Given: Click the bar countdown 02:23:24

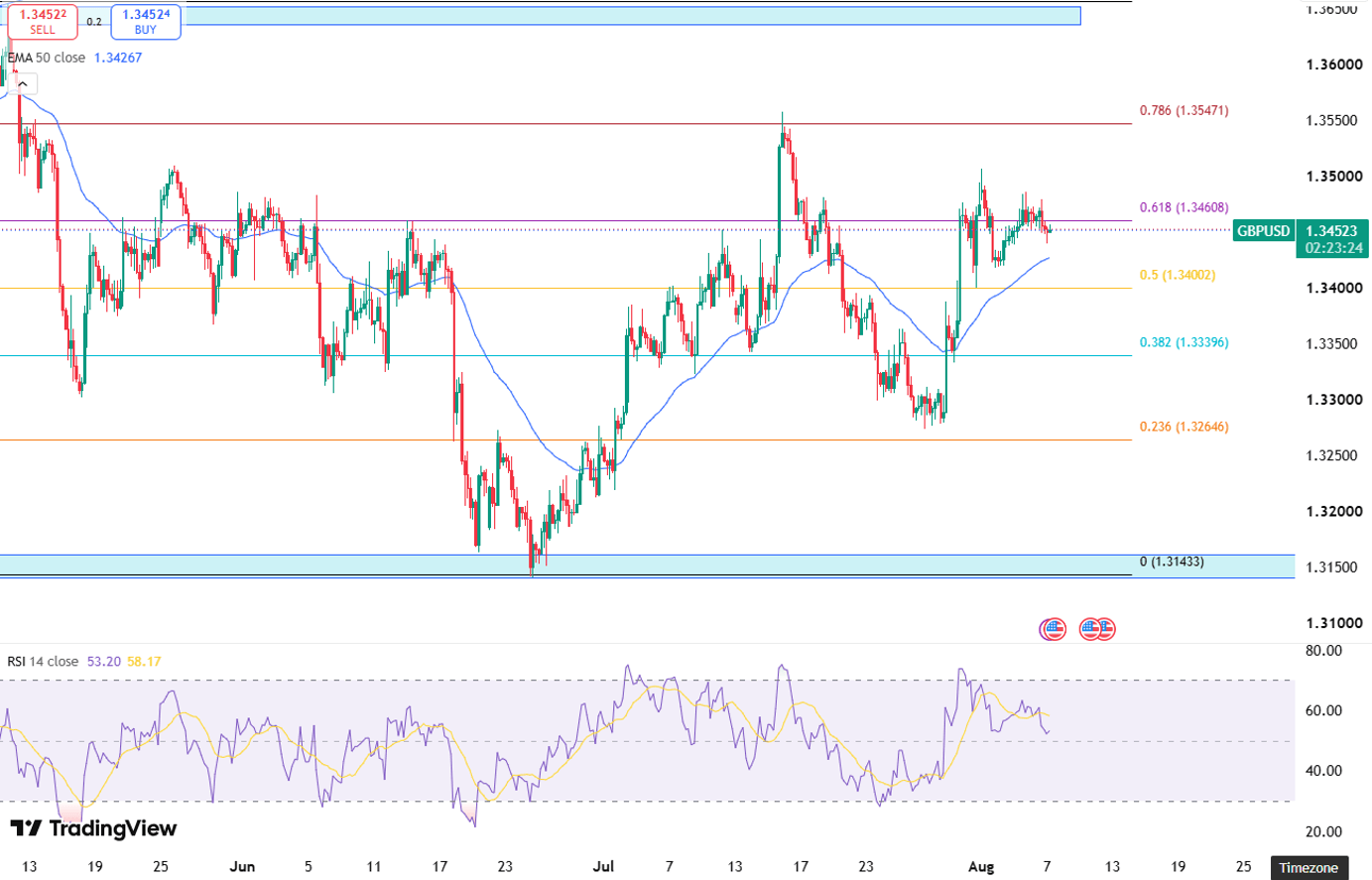Looking at the screenshot, I should coord(1333,248).
